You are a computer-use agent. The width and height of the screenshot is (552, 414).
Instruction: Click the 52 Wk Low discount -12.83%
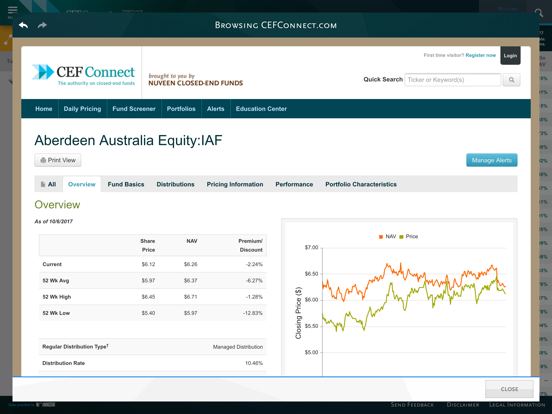[x=253, y=313]
